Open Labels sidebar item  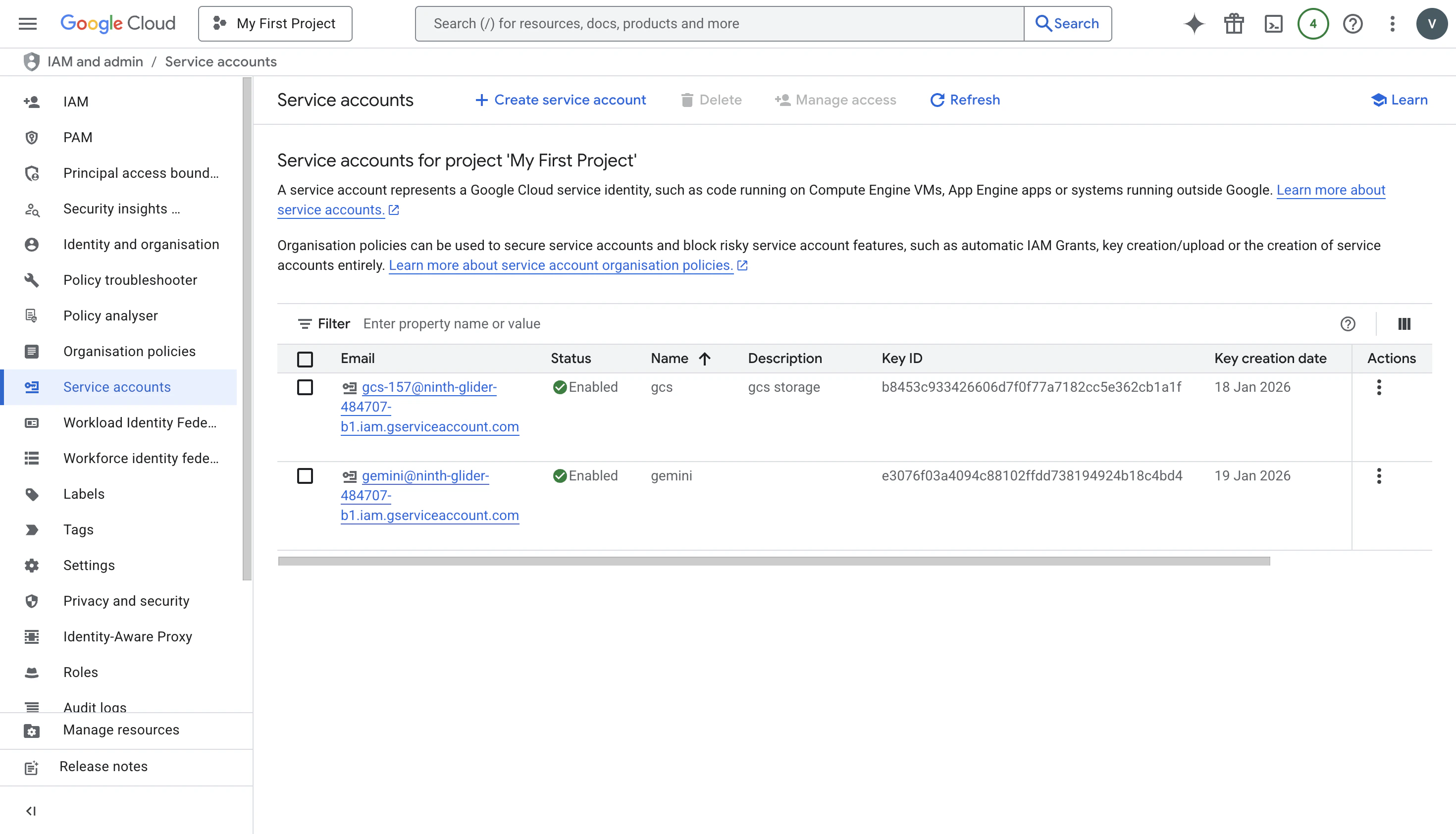coord(118,494)
